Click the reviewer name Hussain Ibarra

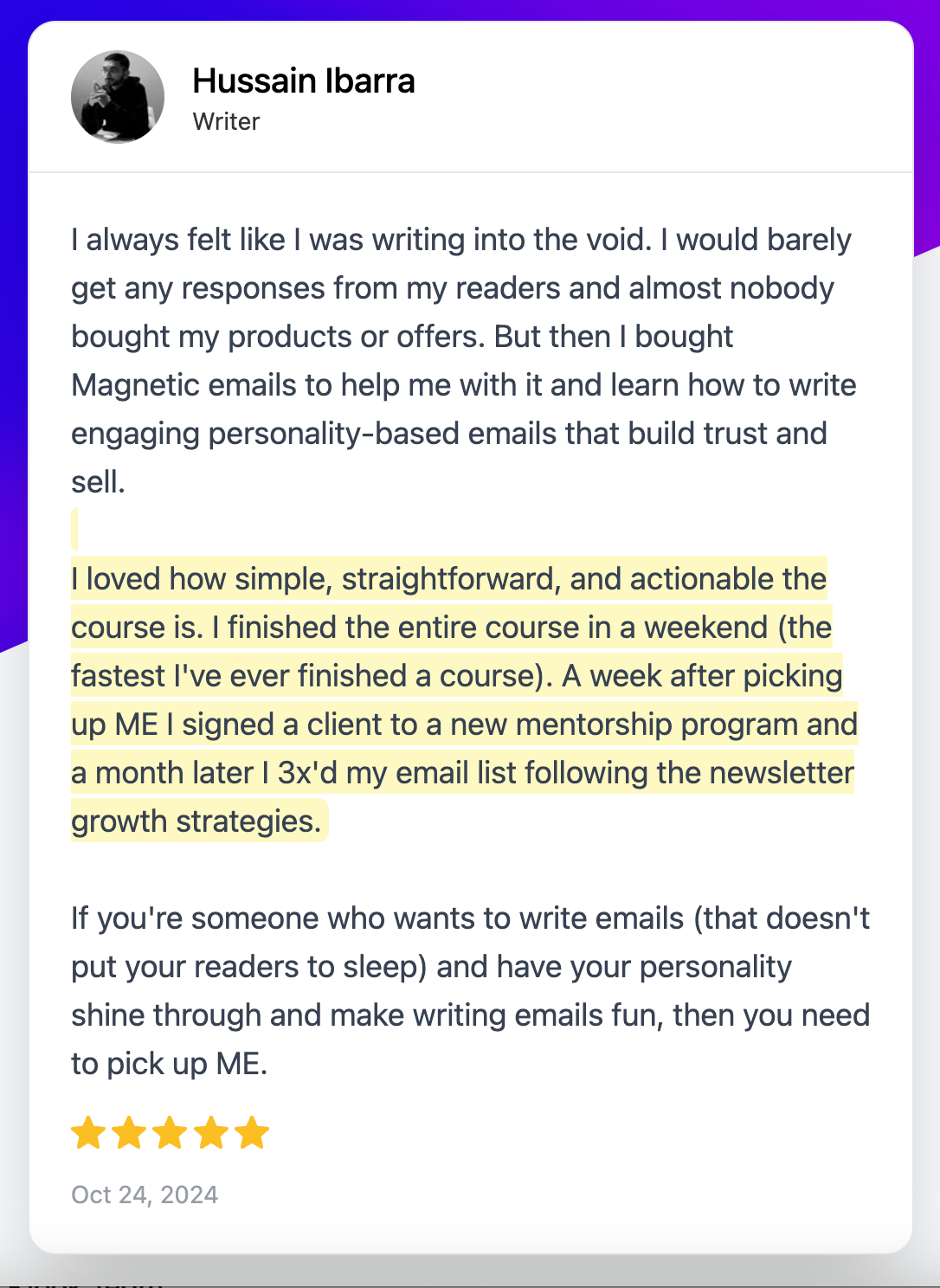303,81
